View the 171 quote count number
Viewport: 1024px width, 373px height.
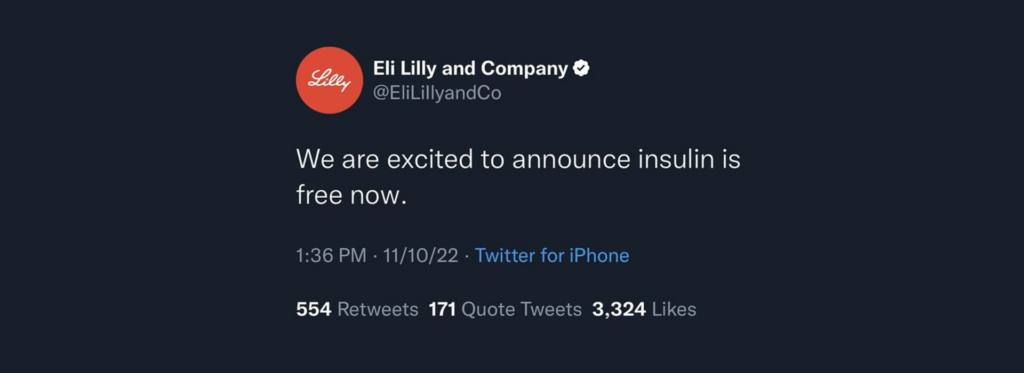pos(443,309)
